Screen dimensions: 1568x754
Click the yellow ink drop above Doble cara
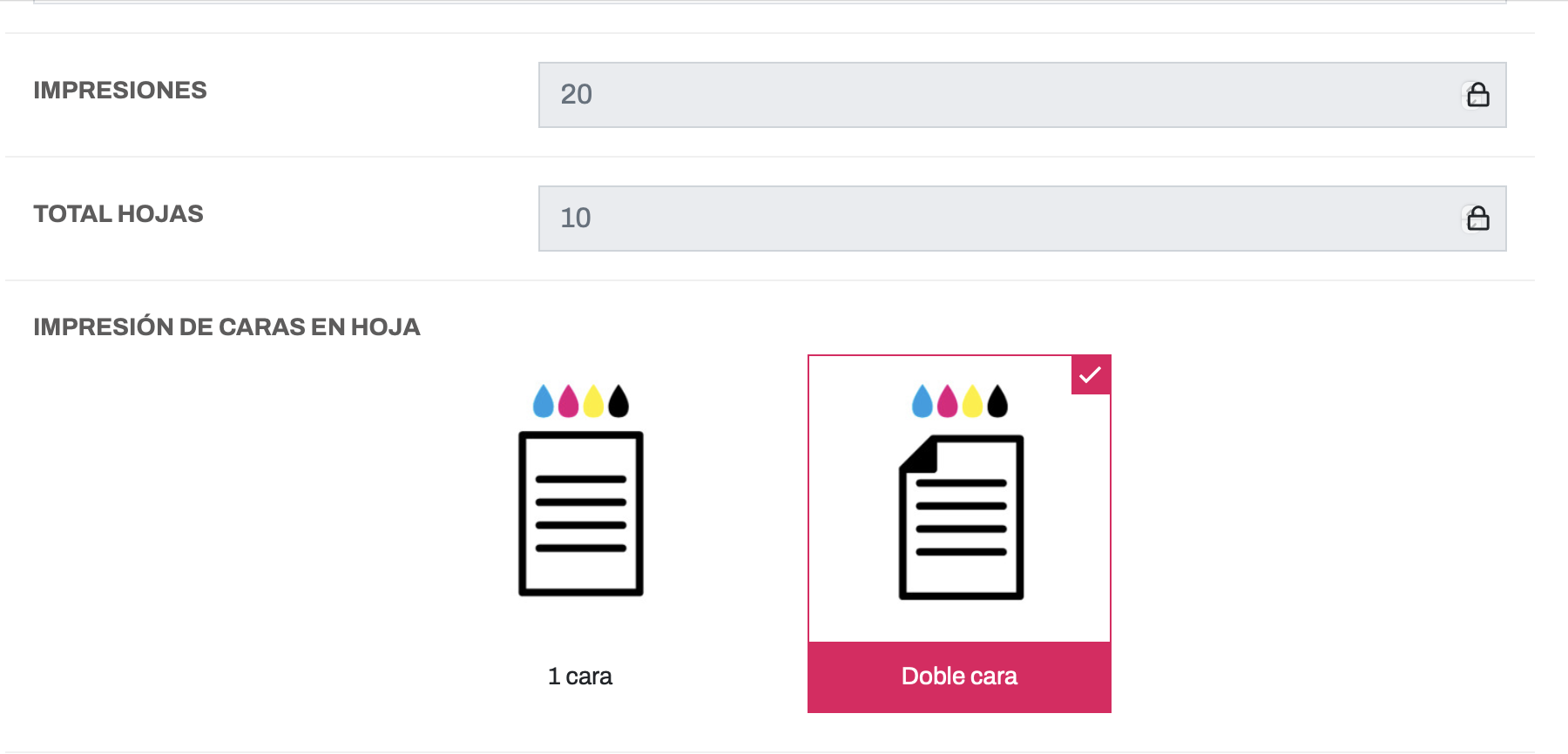tap(972, 401)
